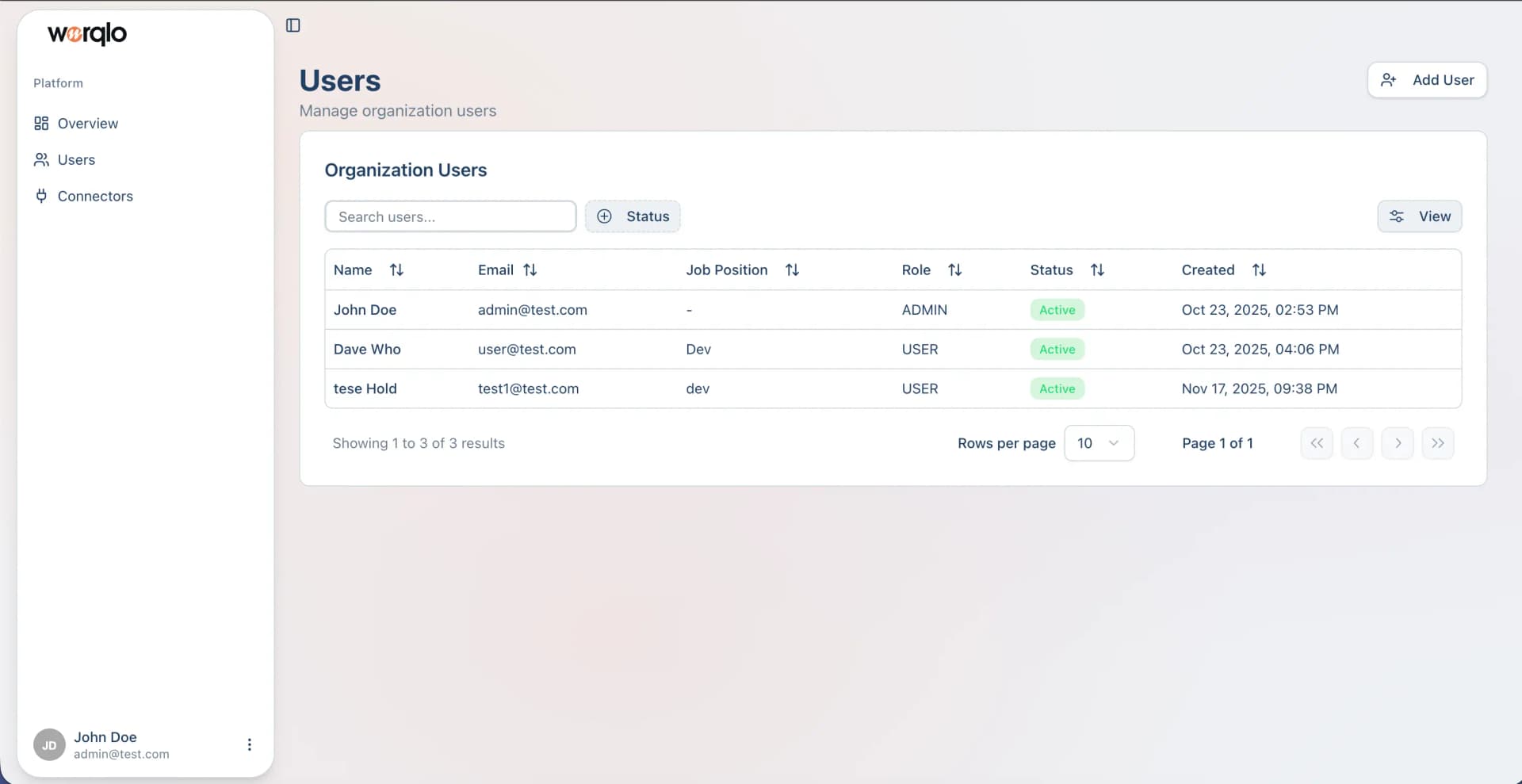This screenshot has height=784, width=1522.
Task: Jump to the last page of users
Action: click(x=1438, y=443)
